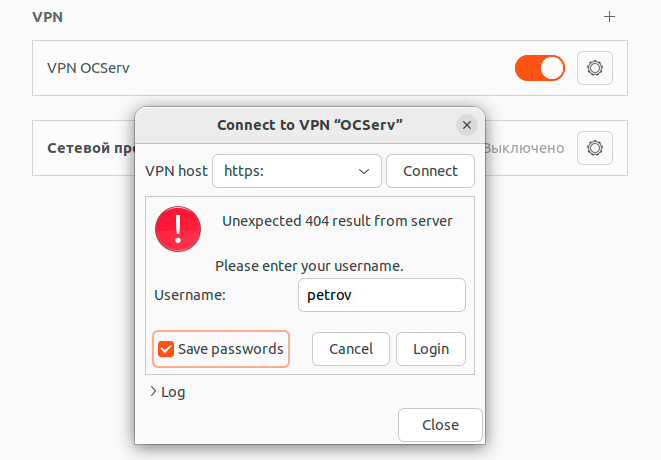This screenshot has height=460, width=661.
Task: Click the Connect to VPN dialog title
Action: tap(309, 125)
